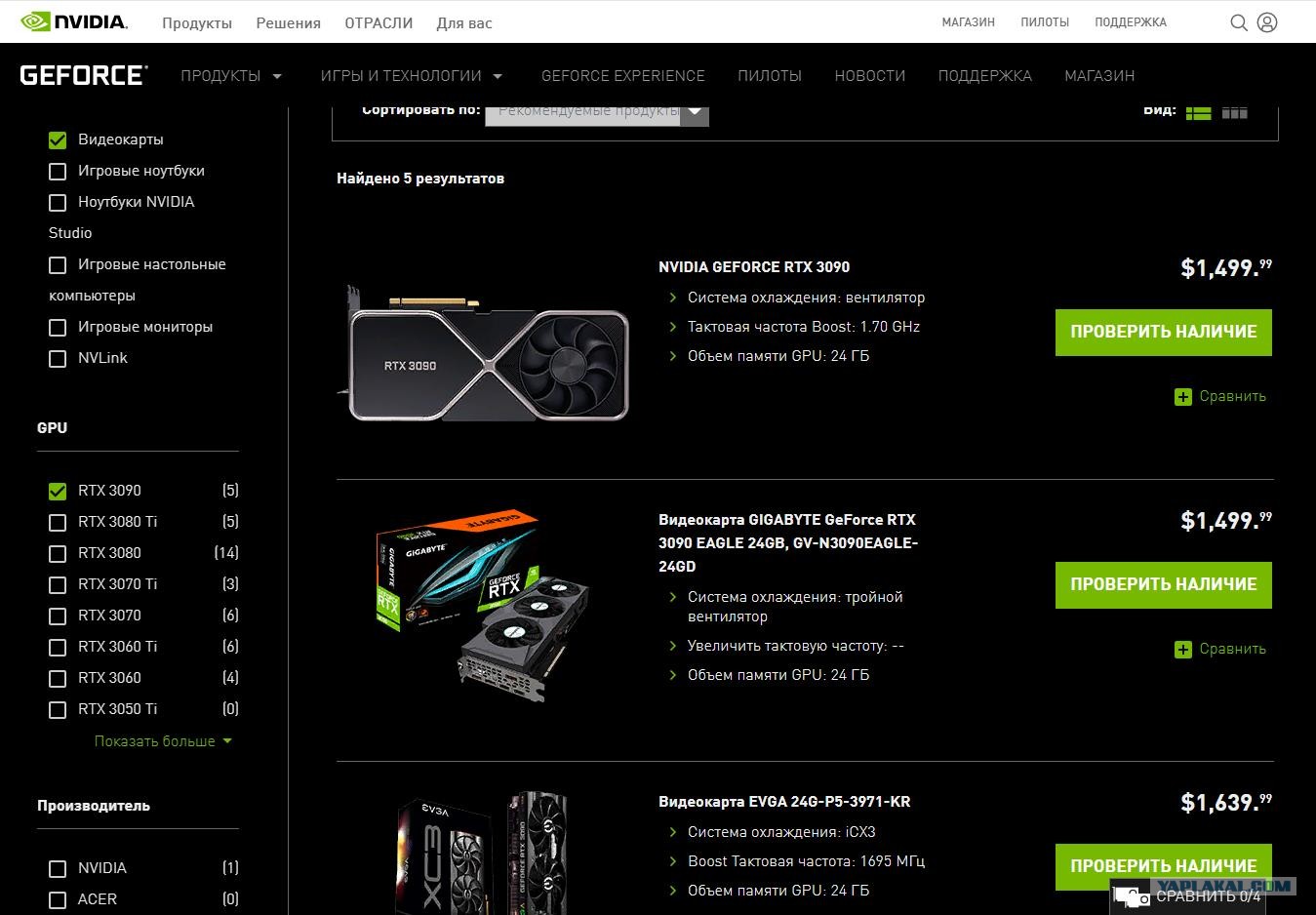Click compare plus icon for RTX 3090
The height and width of the screenshot is (915, 1316).
click(1183, 397)
